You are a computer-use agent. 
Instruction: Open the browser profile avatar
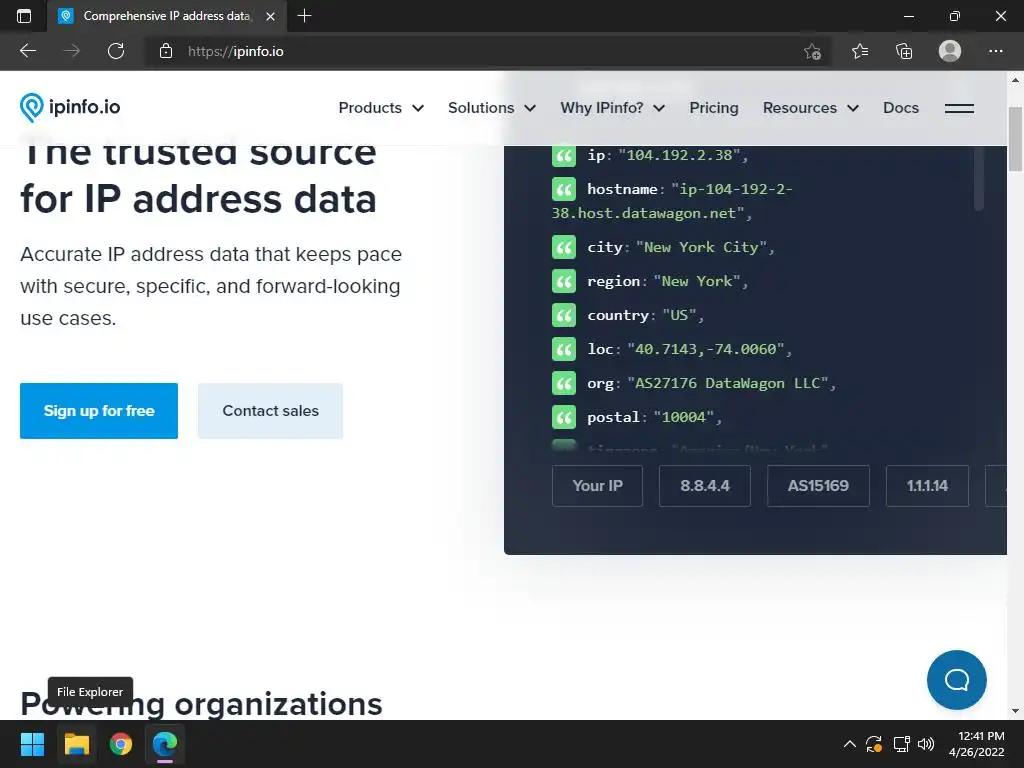click(950, 51)
